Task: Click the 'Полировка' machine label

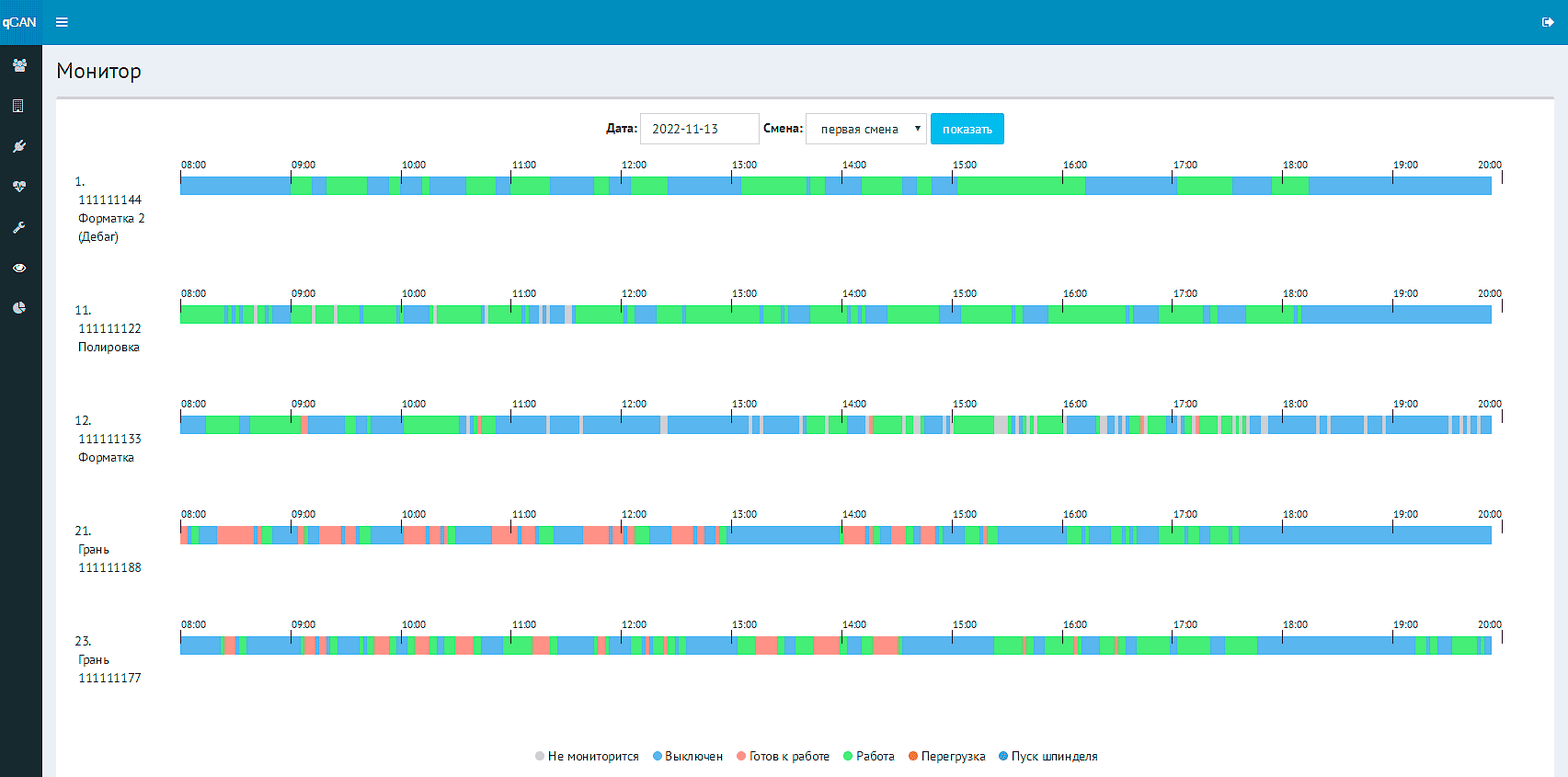Action: click(109, 348)
